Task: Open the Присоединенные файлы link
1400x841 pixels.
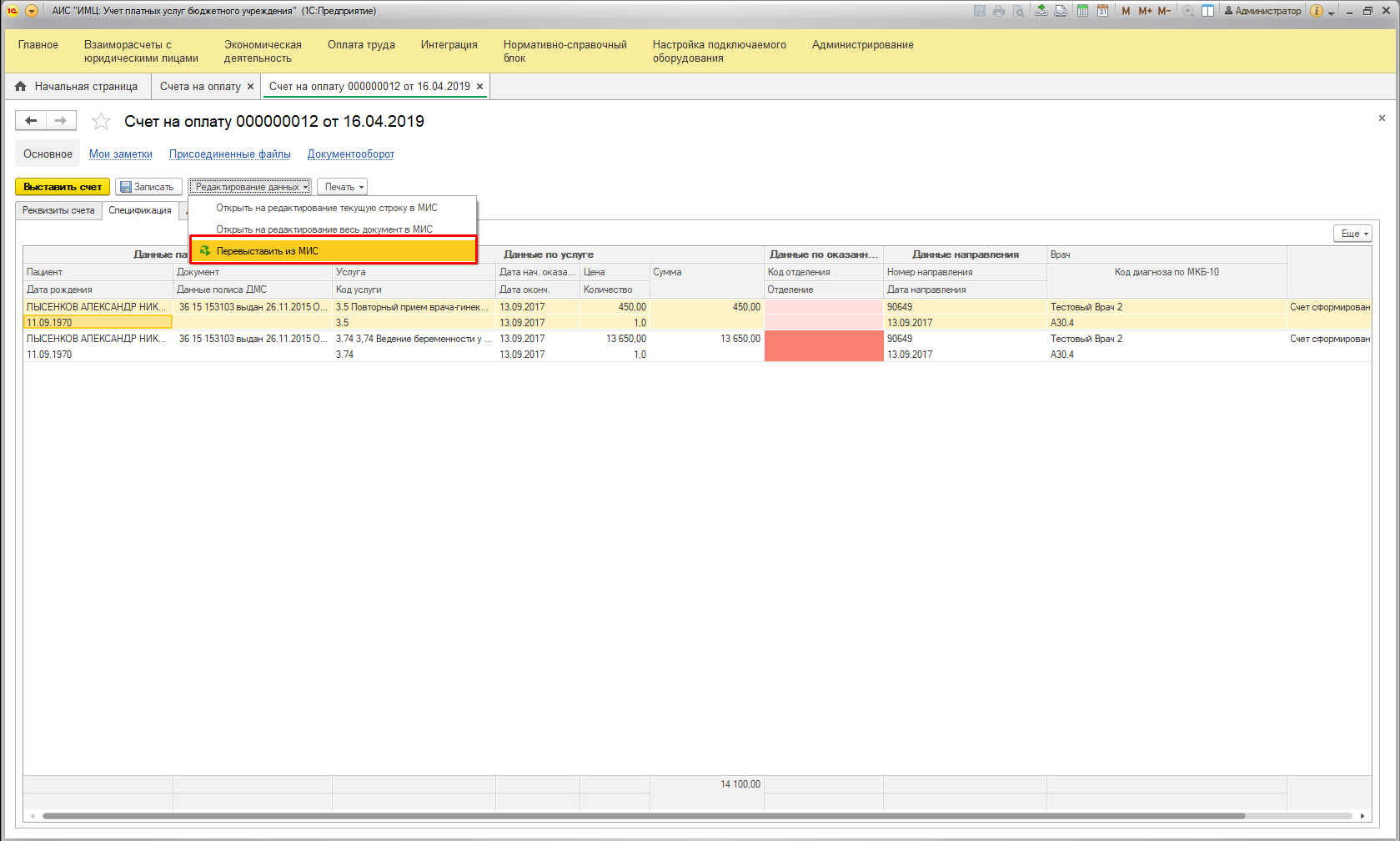Action: (229, 154)
